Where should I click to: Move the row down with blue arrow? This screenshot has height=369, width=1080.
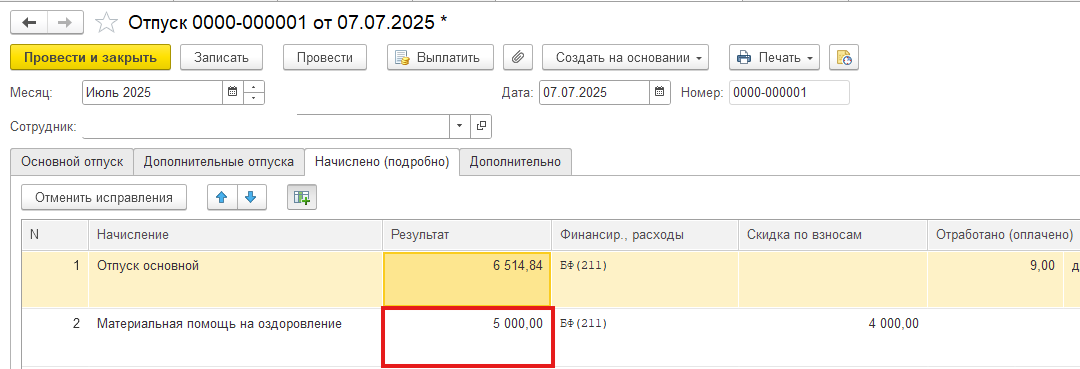(251, 198)
